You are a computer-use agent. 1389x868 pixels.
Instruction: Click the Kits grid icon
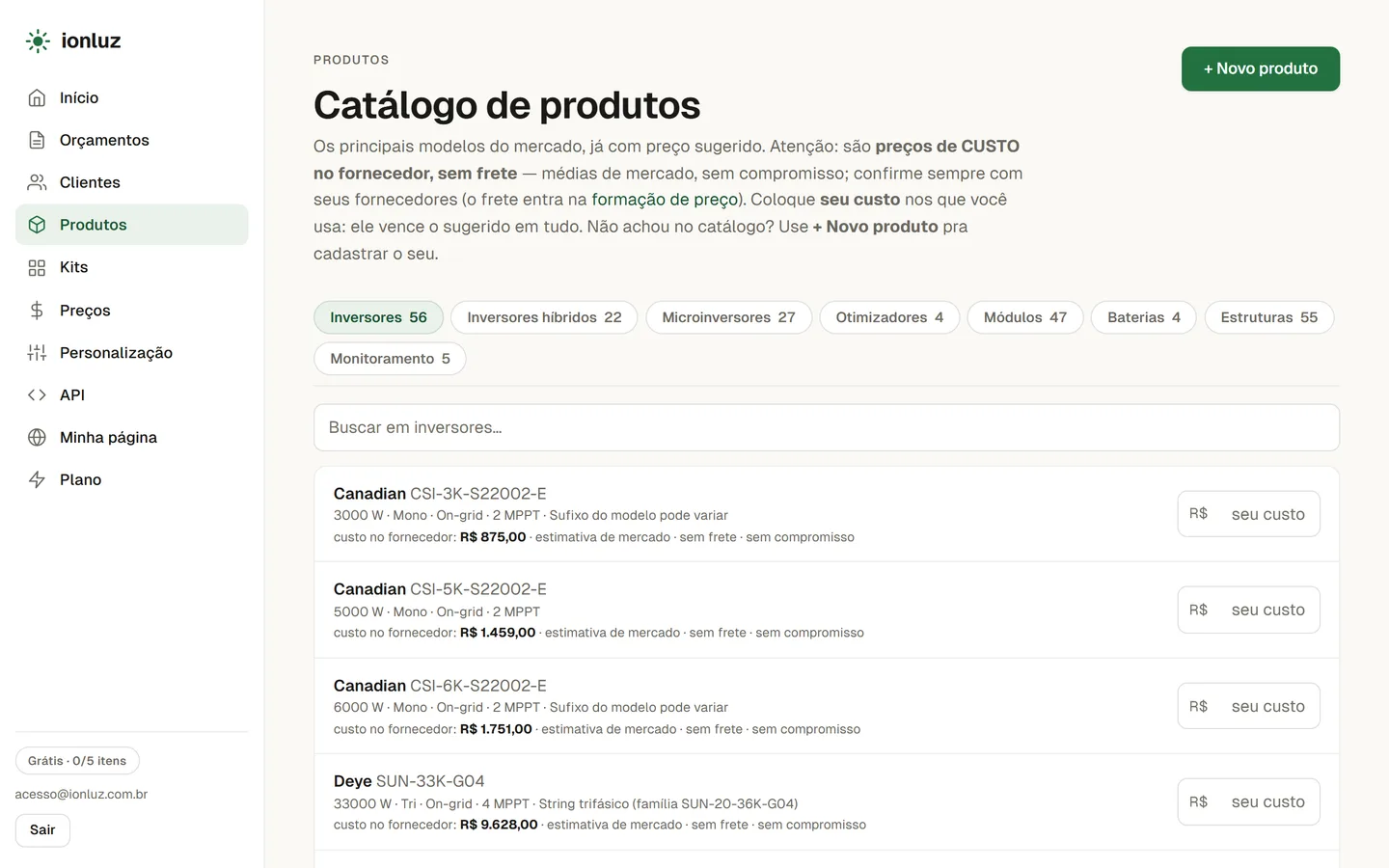37,267
